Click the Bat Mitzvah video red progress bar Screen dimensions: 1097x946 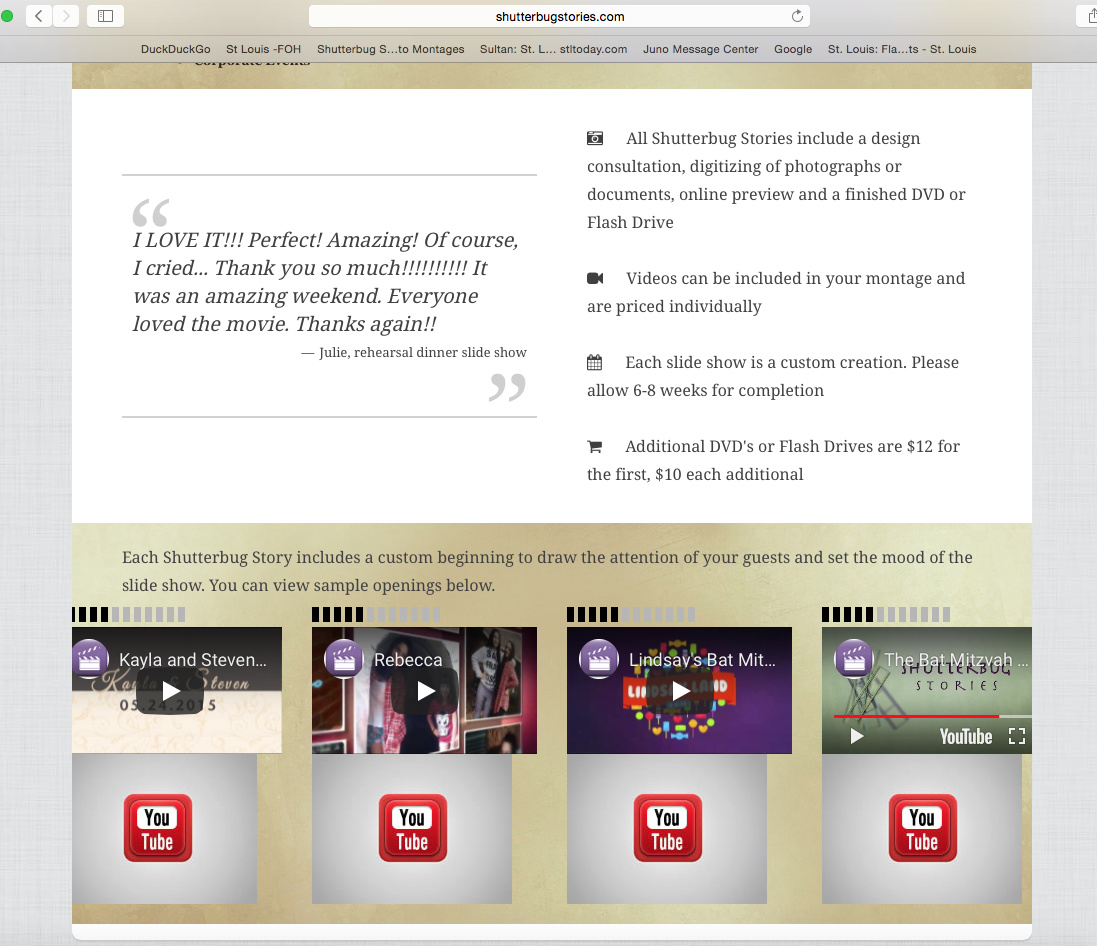coord(916,716)
